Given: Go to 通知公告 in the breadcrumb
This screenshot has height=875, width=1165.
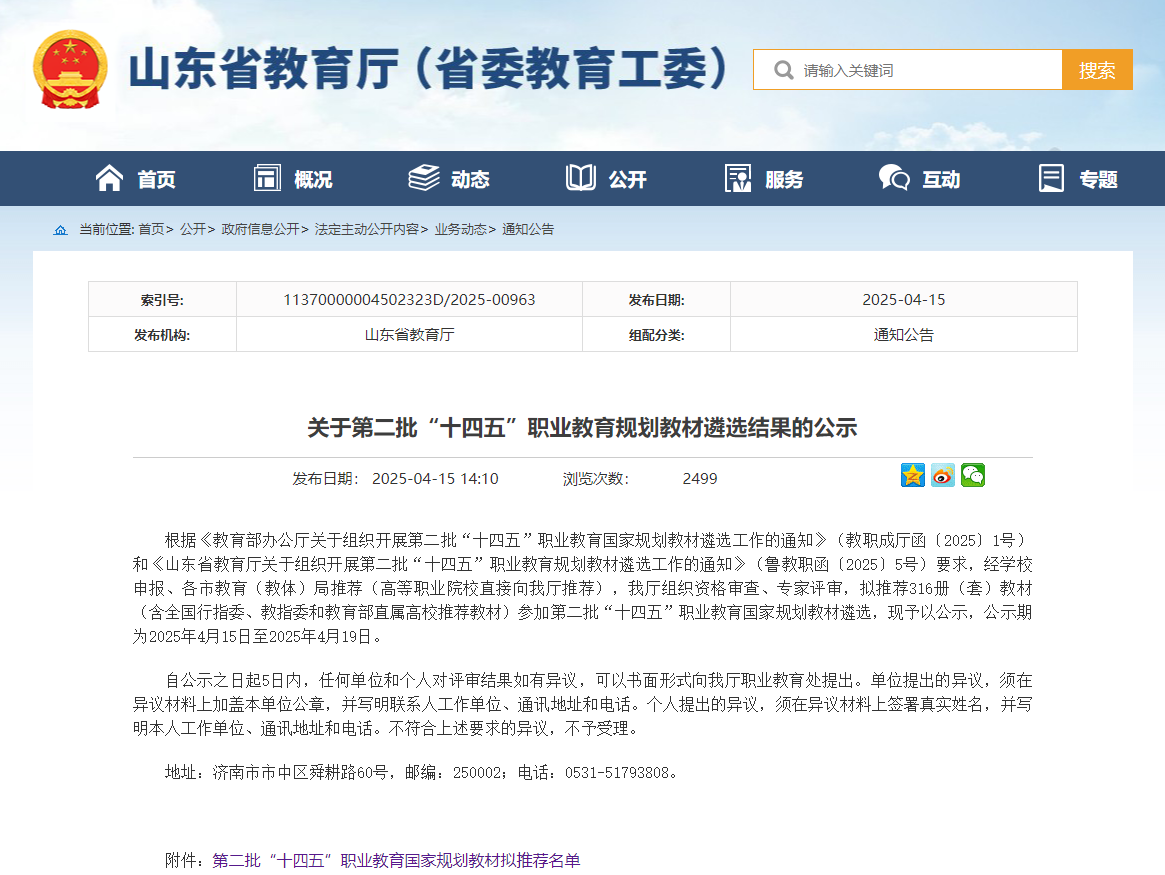Looking at the screenshot, I should 528,230.
